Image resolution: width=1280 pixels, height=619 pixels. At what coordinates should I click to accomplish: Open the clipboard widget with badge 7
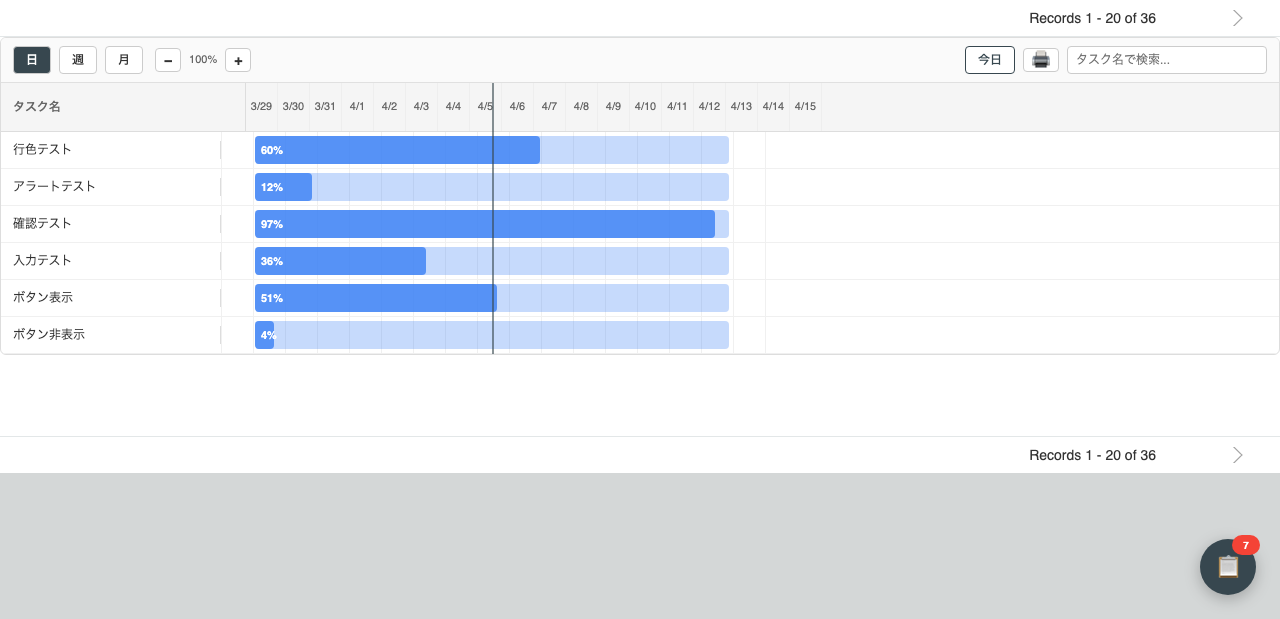(1228, 567)
